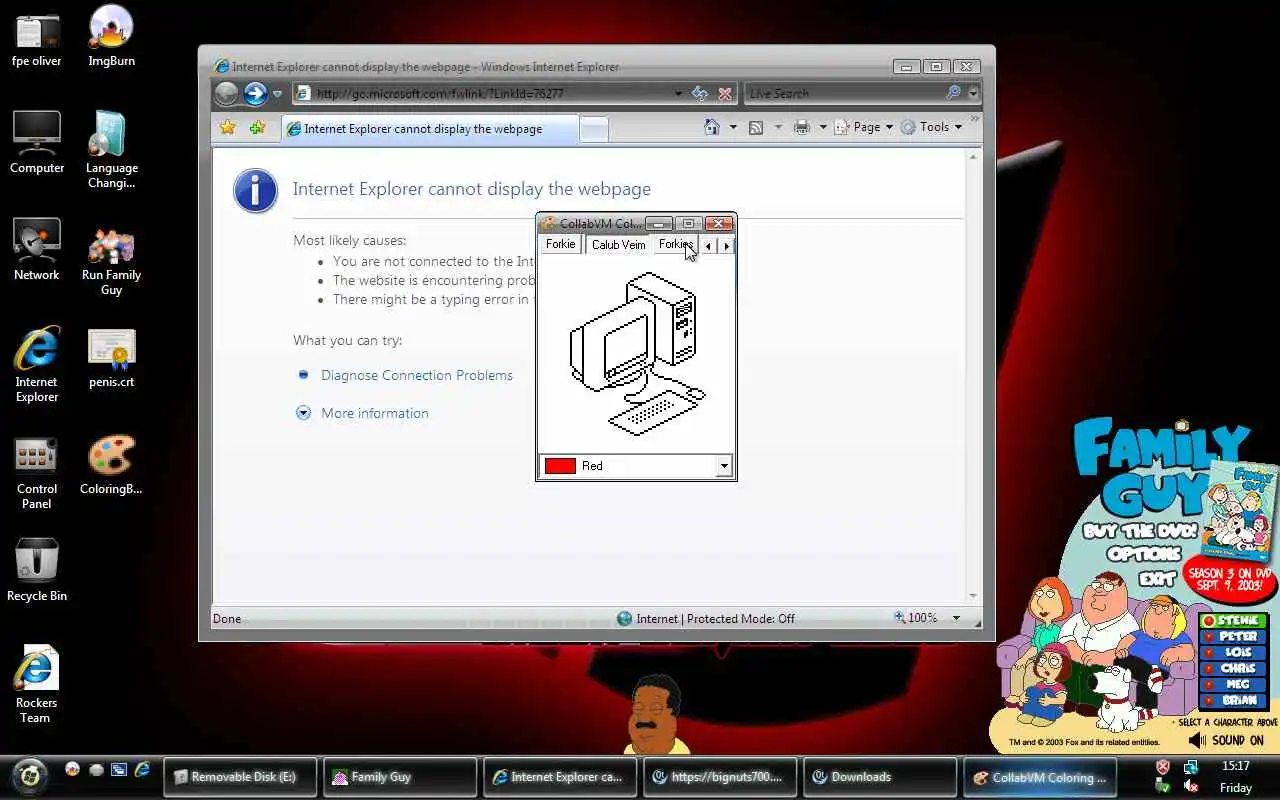Image resolution: width=1280 pixels, height=800 pixels.
Task: Click the RSS Feeds icon
Action: [756, 127]
